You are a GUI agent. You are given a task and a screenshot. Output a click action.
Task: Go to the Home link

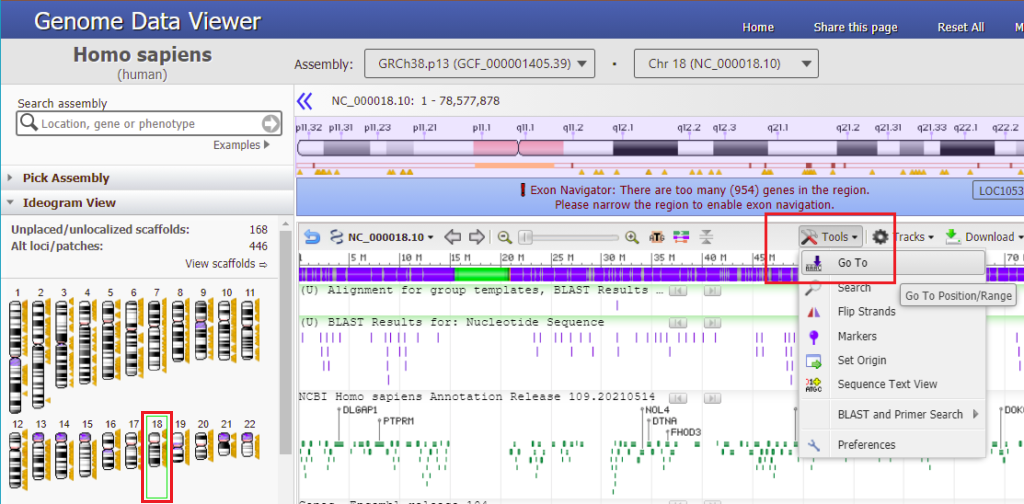coord(758,27)
